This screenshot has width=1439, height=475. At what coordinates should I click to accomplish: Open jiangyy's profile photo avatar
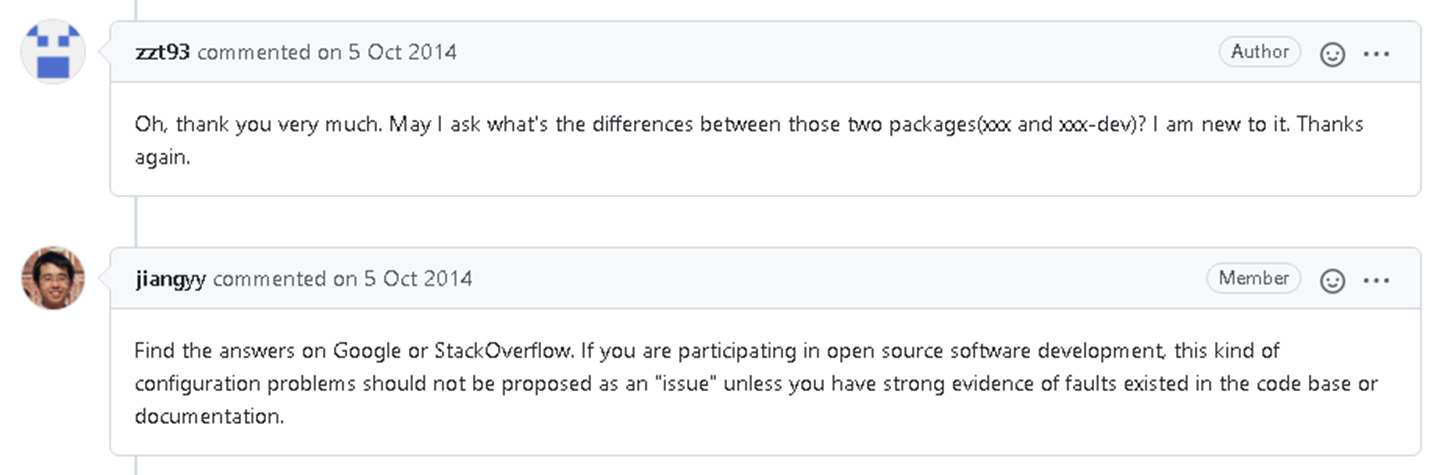tap(53, 277)
